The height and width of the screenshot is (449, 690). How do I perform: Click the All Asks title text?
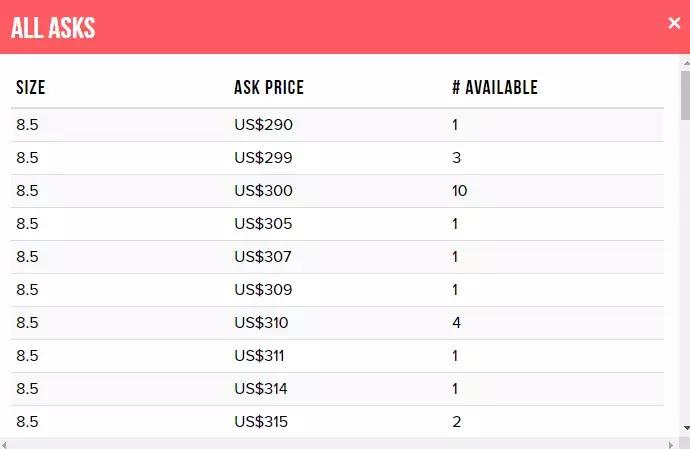[x=53, y=28]
